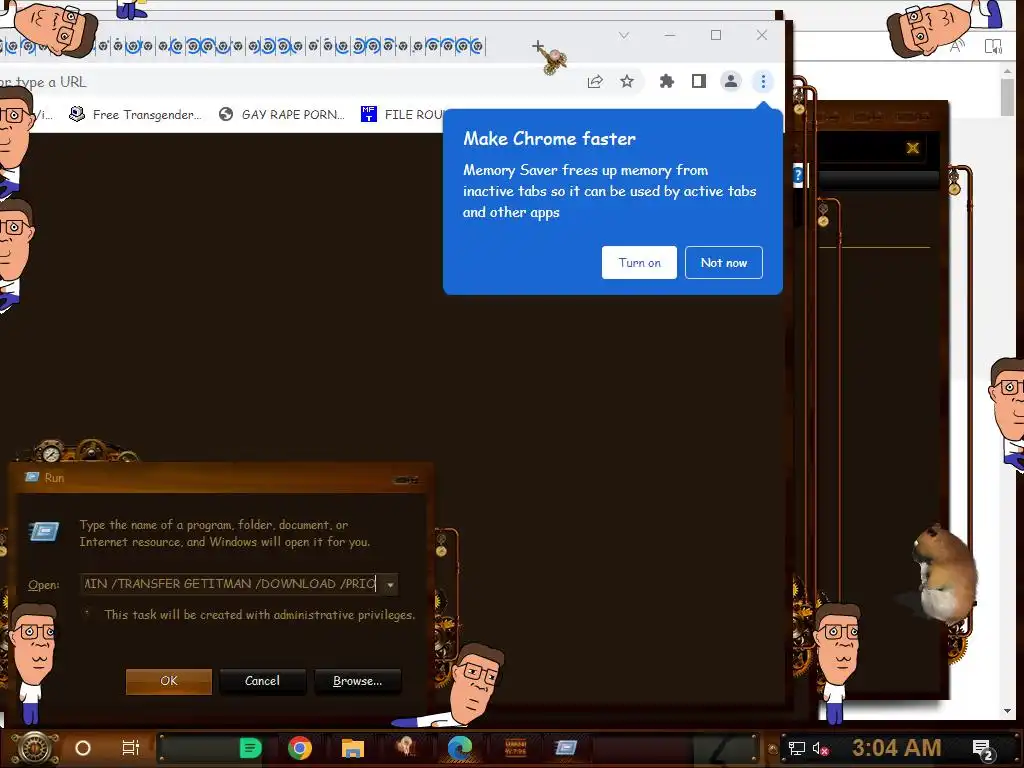
Task: Click Browse... in the Run dialog
Action: coord(357,681)
